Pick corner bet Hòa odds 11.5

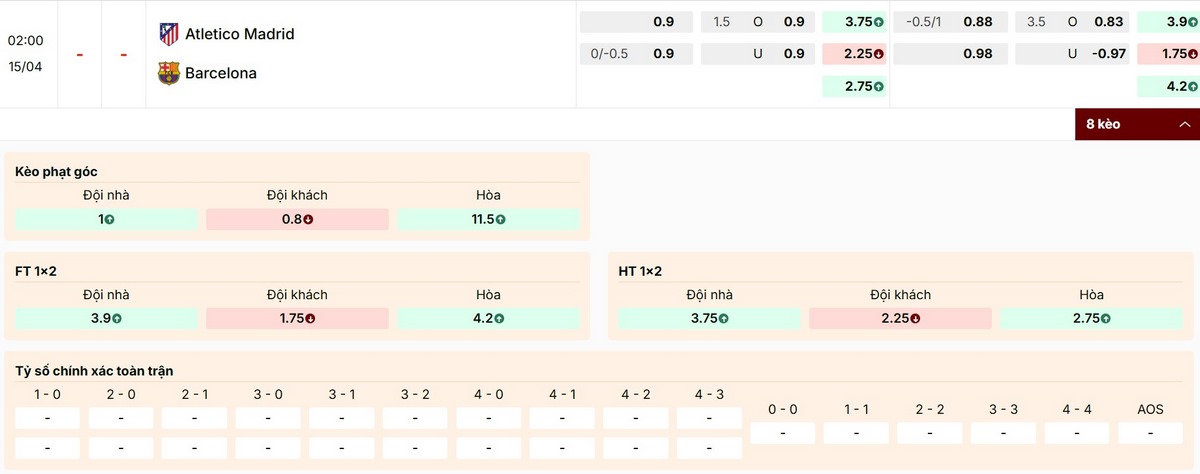click(488, 219)
